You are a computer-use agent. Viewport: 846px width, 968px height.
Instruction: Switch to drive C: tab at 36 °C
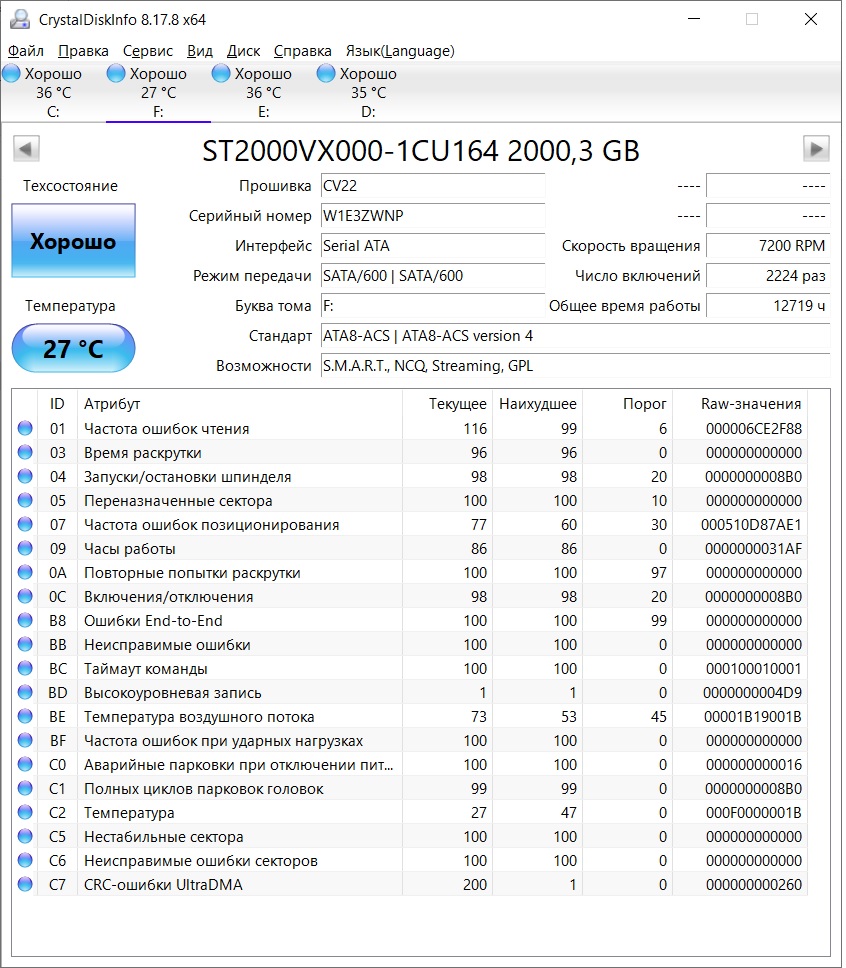coord(53,92)
